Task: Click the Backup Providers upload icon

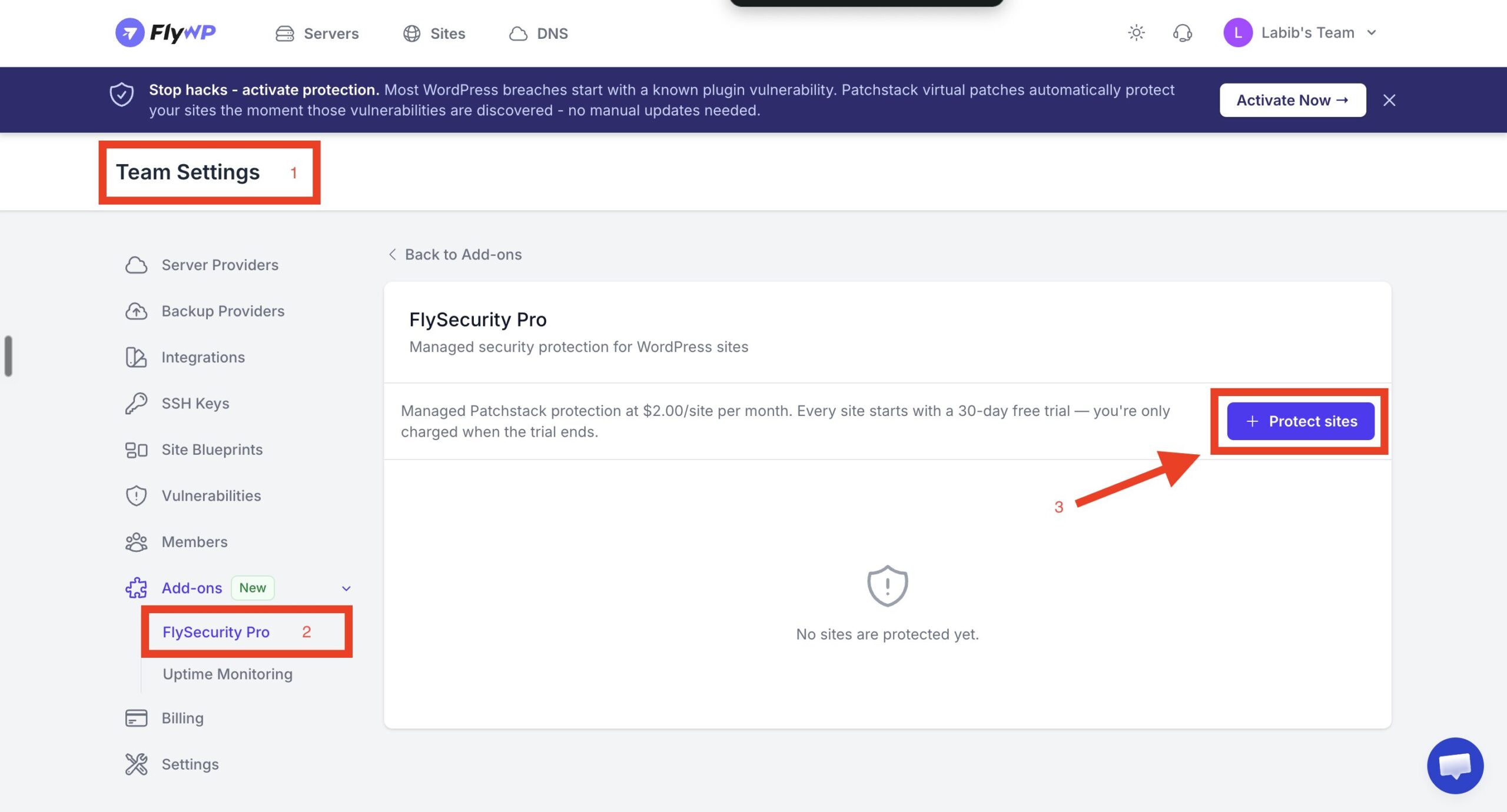Action: tap(136, 311)
